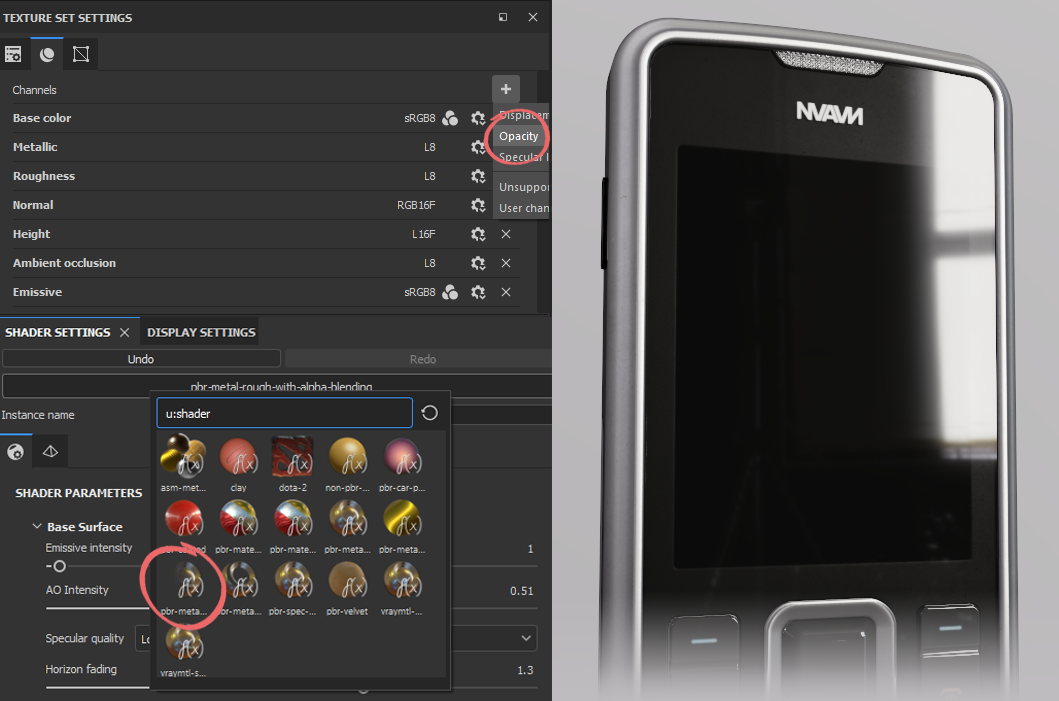The image size is (1059, 701).
Task: Choose the non-pbr shader thumbnail
Action: [347, 463]
